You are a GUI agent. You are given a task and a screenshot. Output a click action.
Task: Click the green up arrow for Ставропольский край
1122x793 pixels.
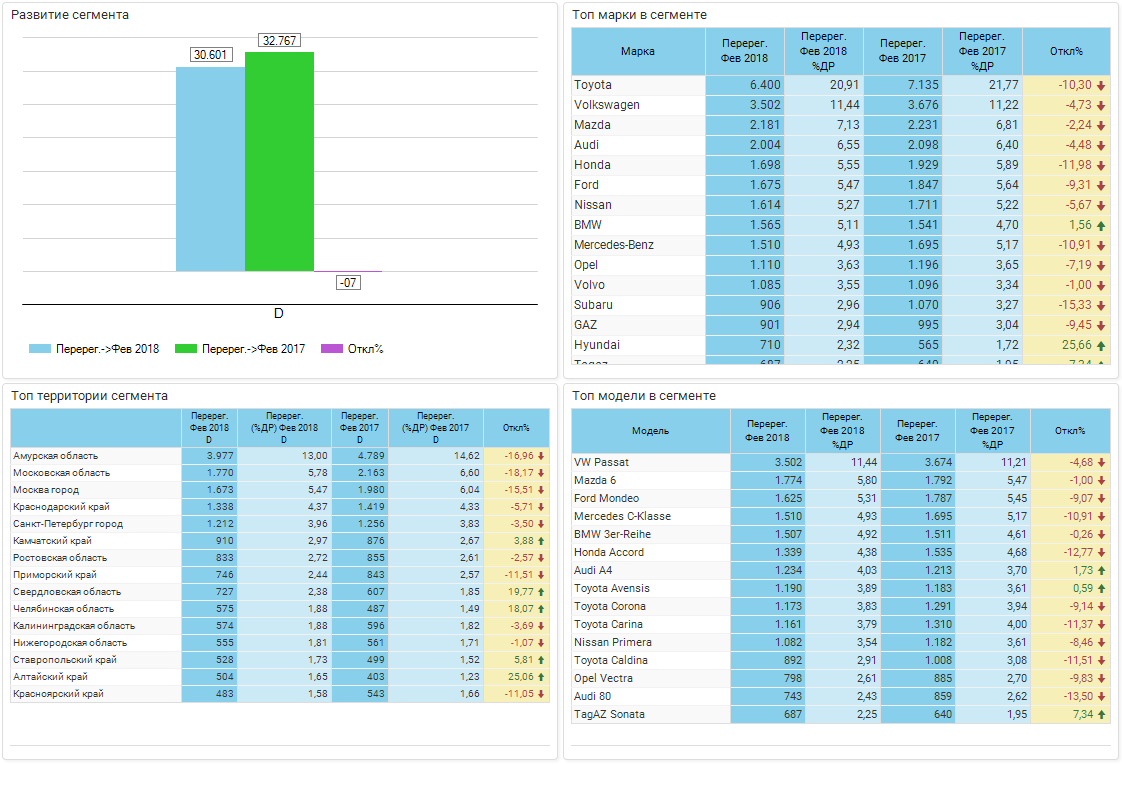(541, 660)
